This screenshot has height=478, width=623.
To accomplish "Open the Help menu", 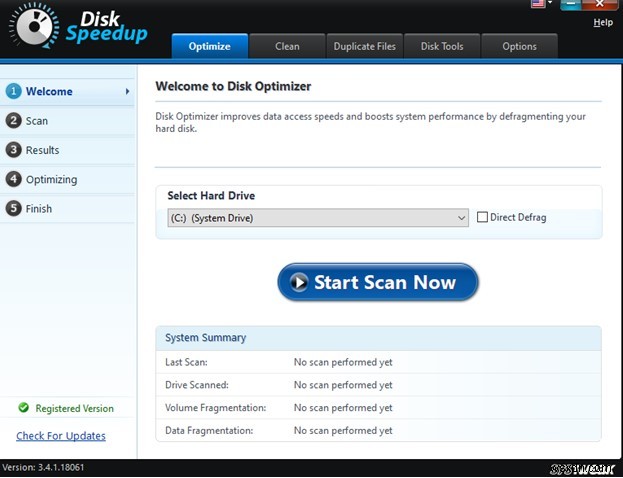I will pos(603,22).
